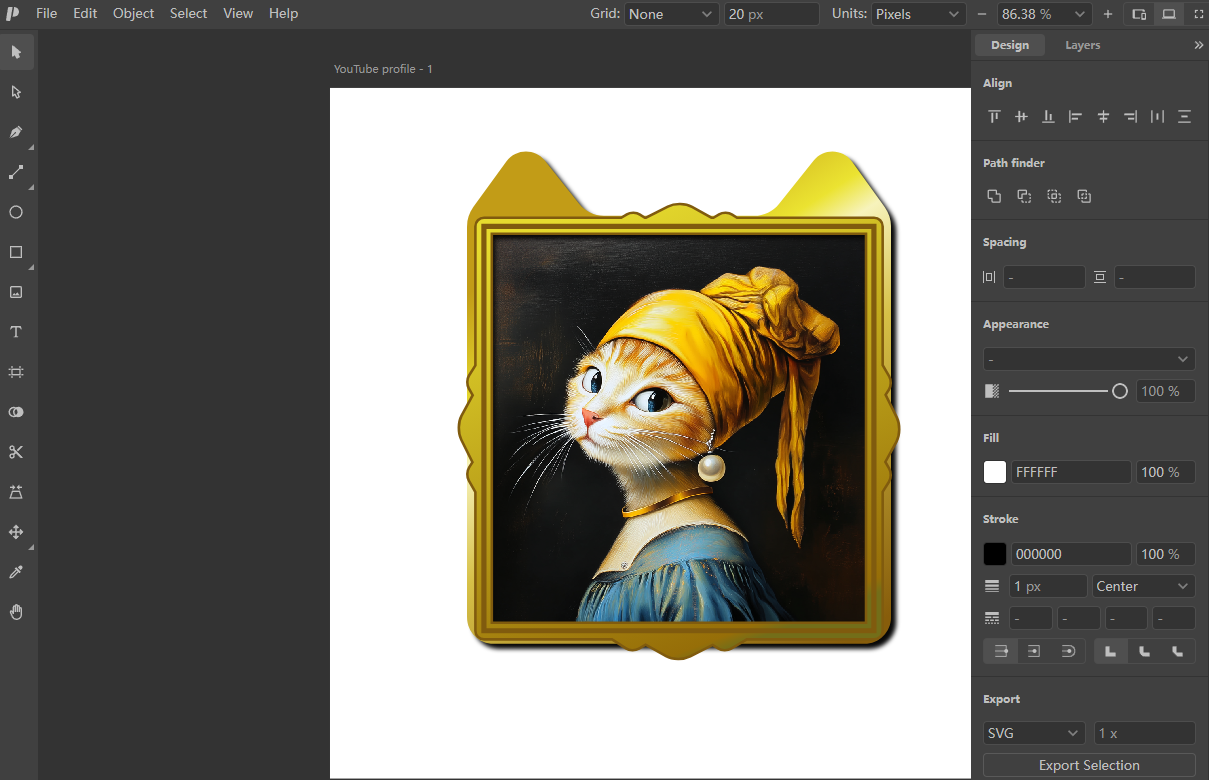Open the Units dropdown showing Pixels
Screen dimensions: 1209x780
pyautogui.click(x=918, y=14)
